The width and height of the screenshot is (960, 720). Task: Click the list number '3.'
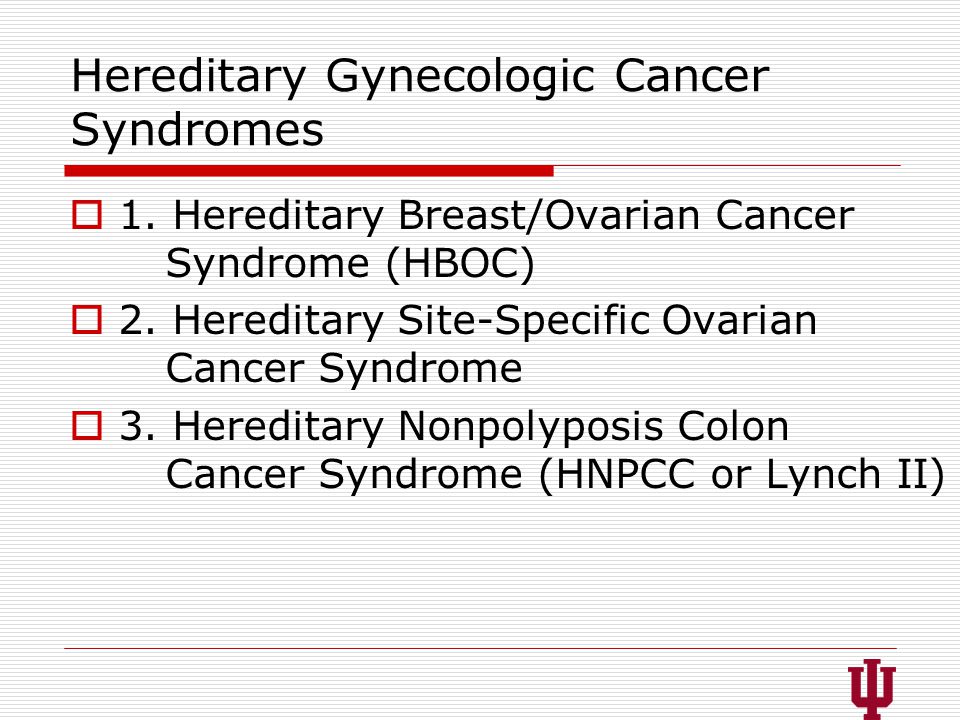[138, 426]
